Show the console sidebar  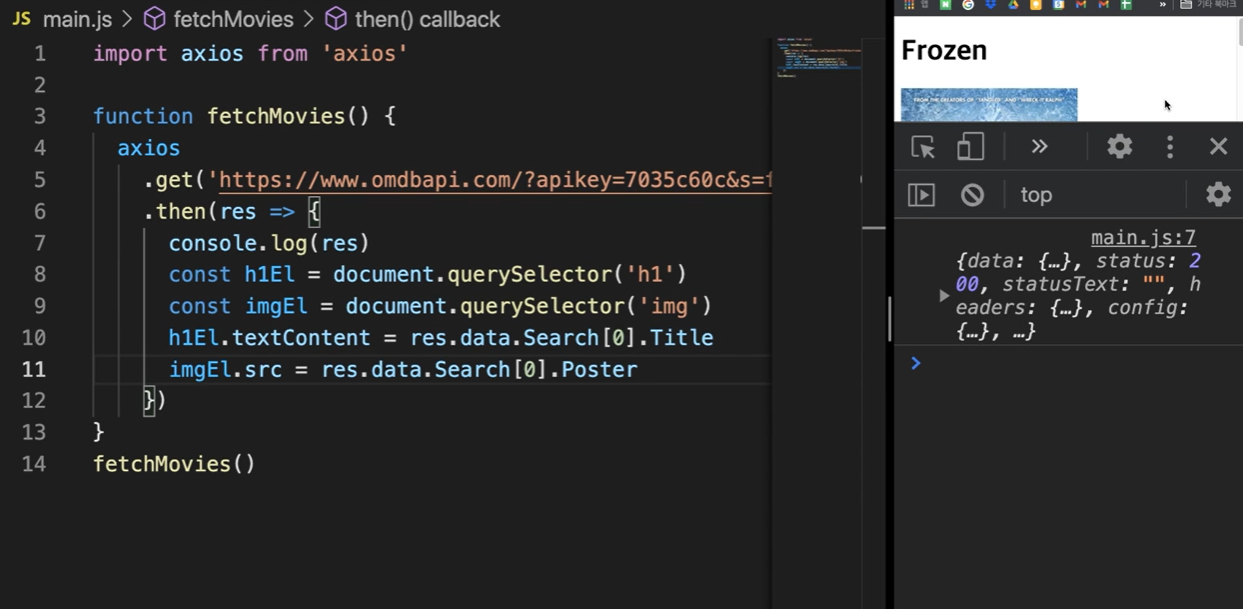pos(921,194)
